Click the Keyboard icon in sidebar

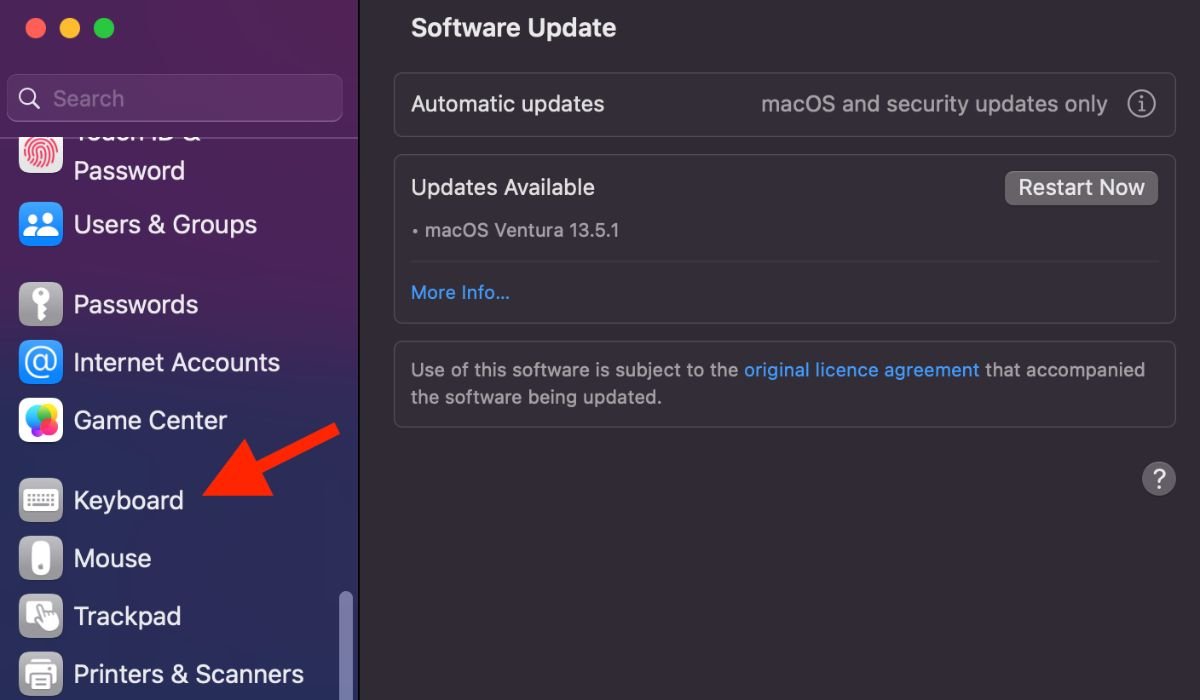point(41,500)
